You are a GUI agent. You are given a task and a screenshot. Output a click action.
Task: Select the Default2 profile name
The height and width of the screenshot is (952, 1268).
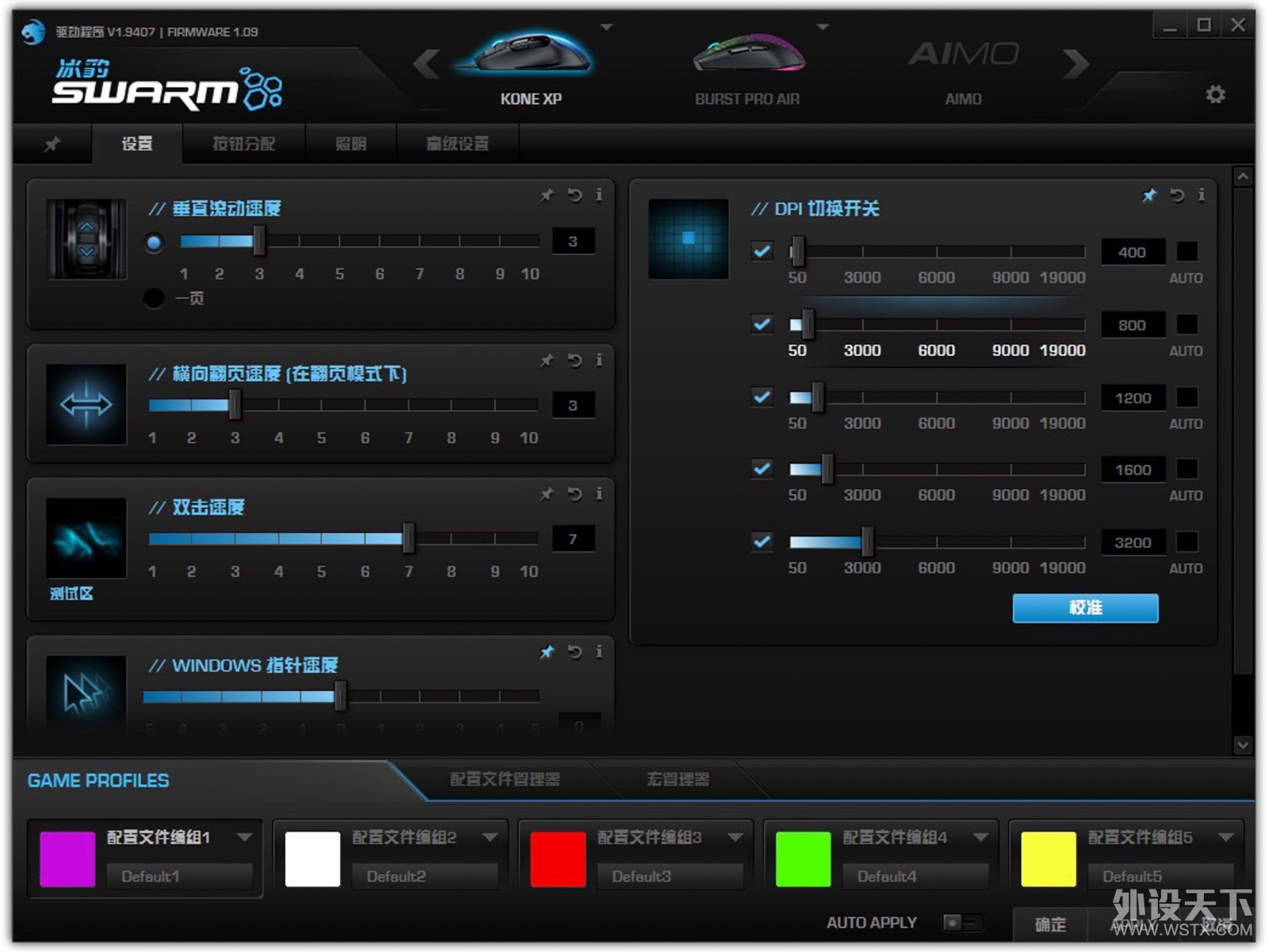(x=425, y=876)
